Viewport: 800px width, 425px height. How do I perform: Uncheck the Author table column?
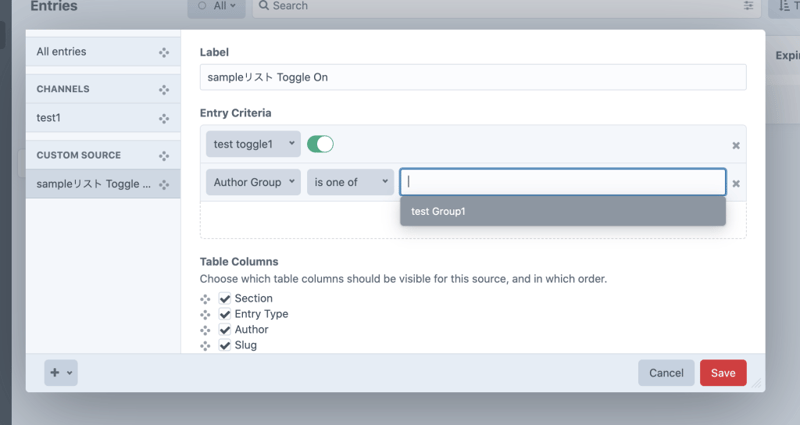tap(225, 330)
